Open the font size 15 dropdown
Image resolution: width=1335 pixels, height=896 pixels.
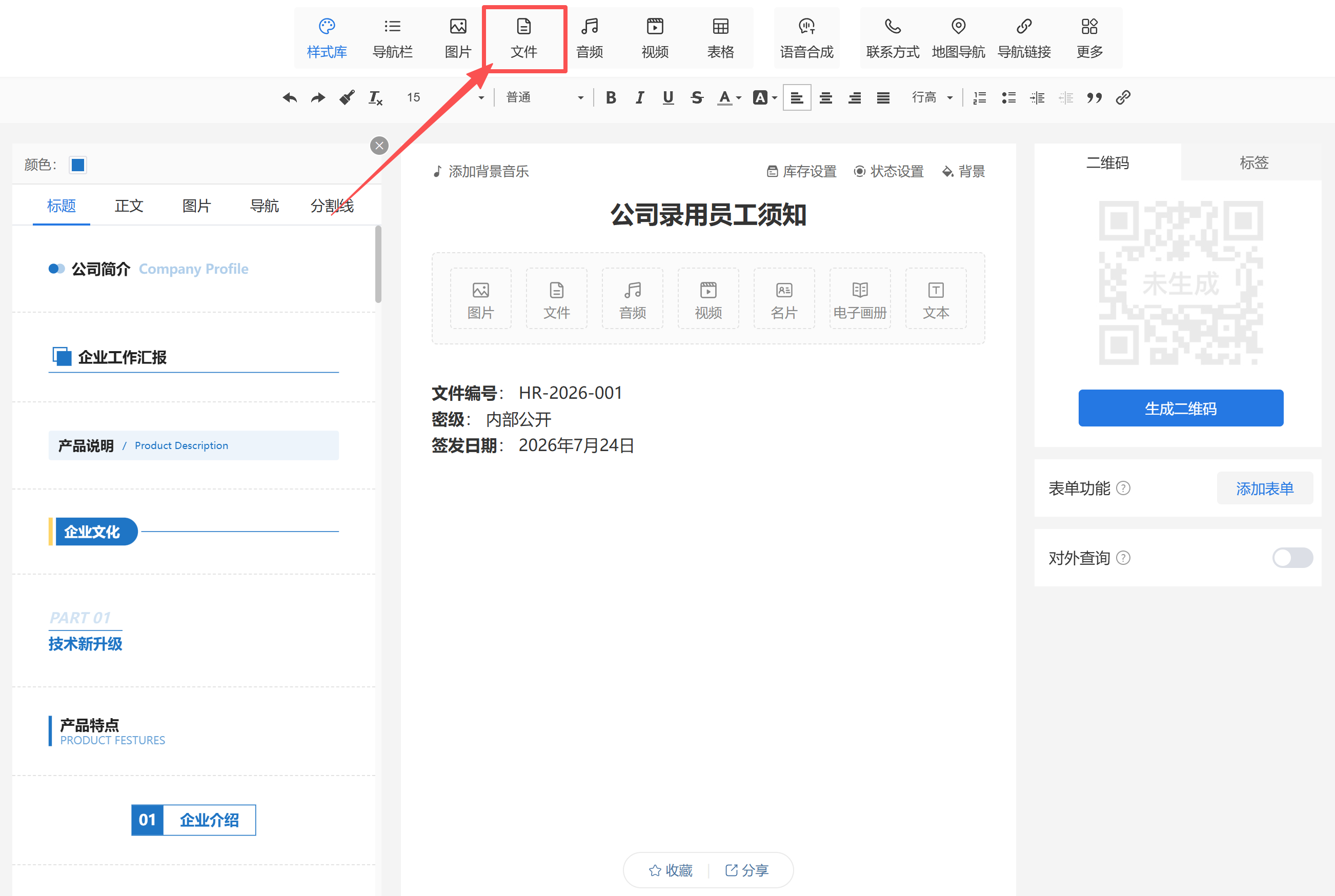446,98
